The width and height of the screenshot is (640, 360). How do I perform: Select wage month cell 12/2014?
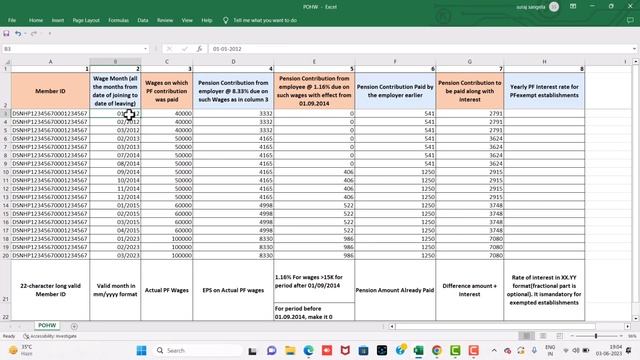(x=115, y=197)
